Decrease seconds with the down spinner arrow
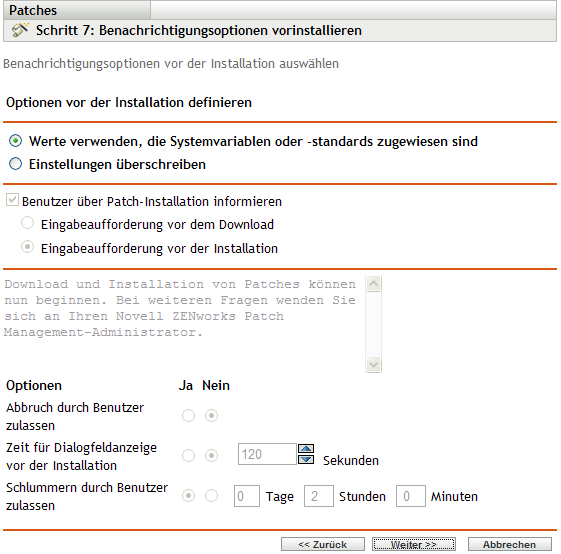The width and height of the screenshot is (561, 554). [x=306, y=460]
